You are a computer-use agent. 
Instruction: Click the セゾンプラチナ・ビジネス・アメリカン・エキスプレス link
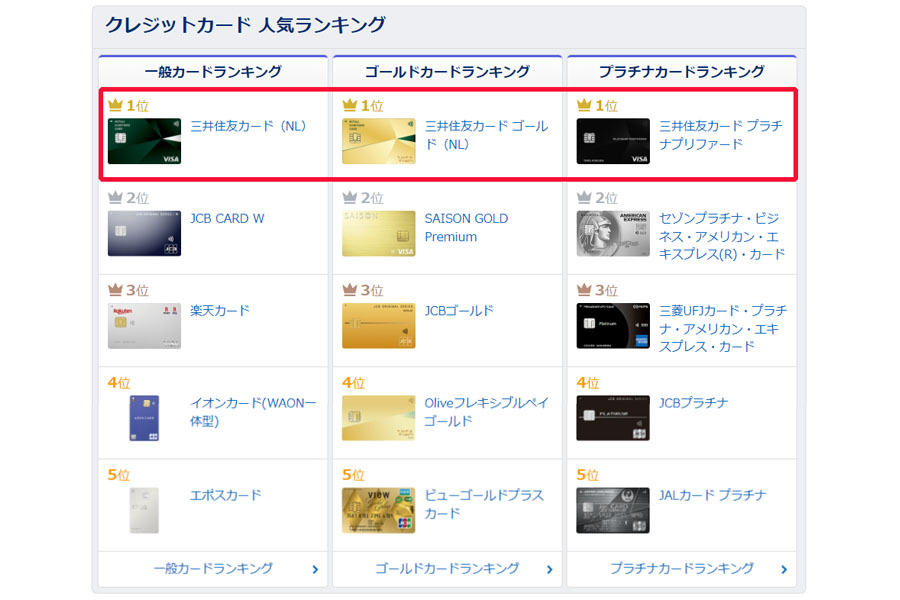point(722,236)
